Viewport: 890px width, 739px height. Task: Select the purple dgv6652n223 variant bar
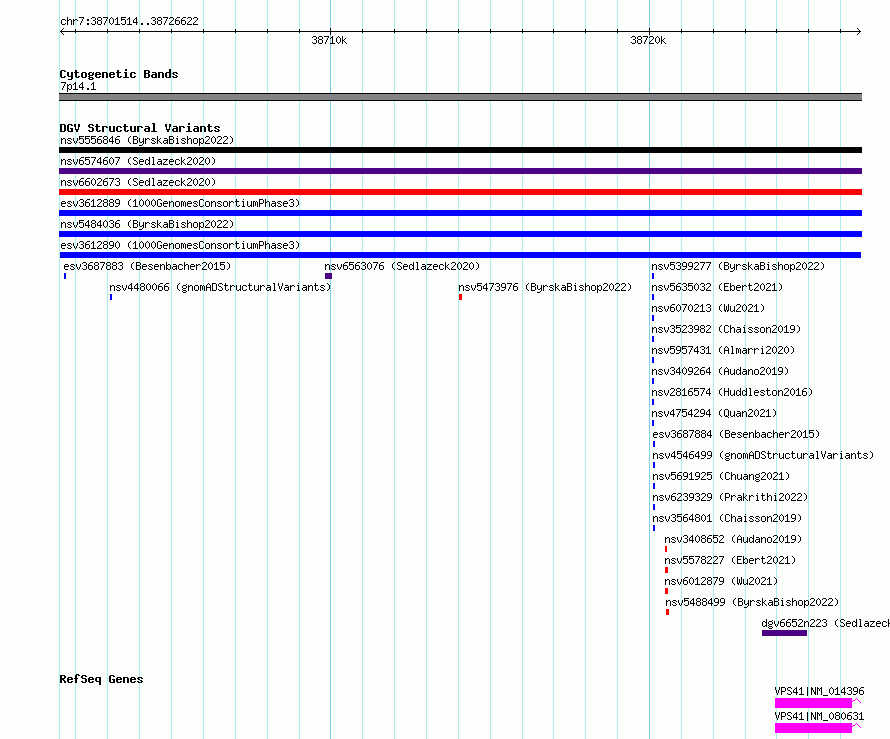coord(784,633)
